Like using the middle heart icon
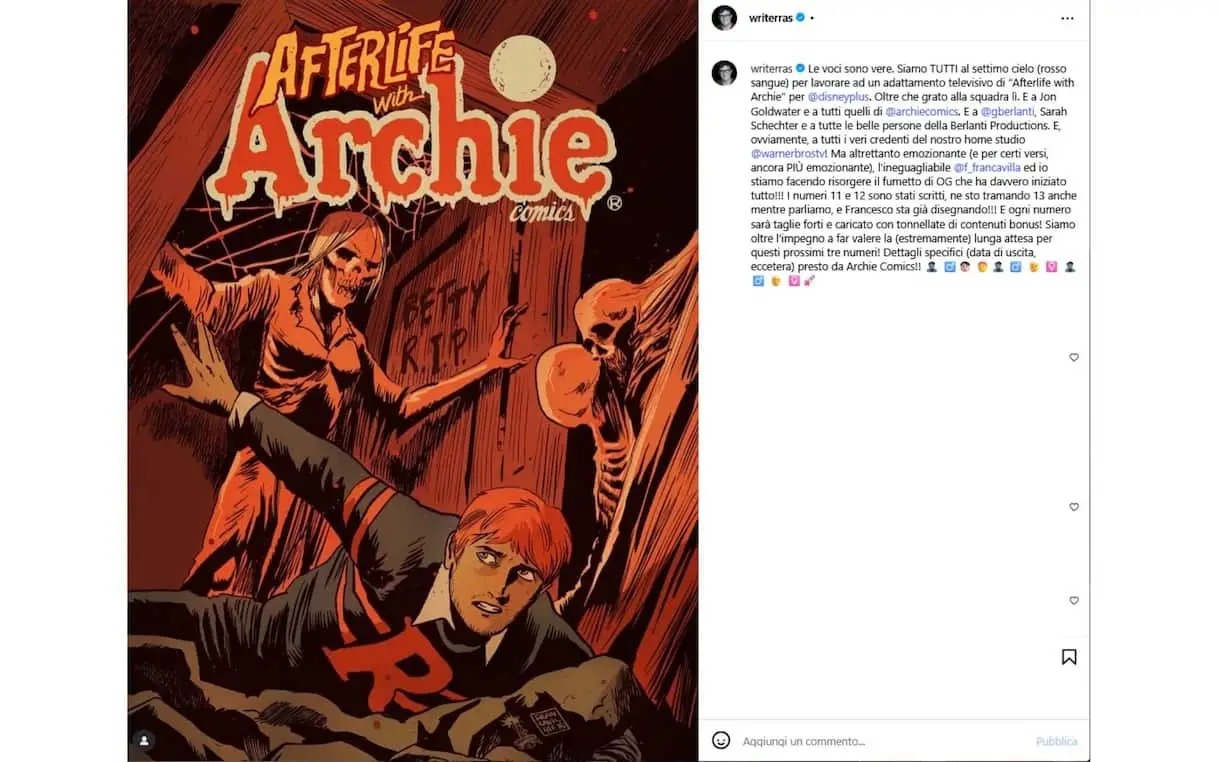Image resolution: width=1218 pixels, height=762 pixels. click(1074, 507)
